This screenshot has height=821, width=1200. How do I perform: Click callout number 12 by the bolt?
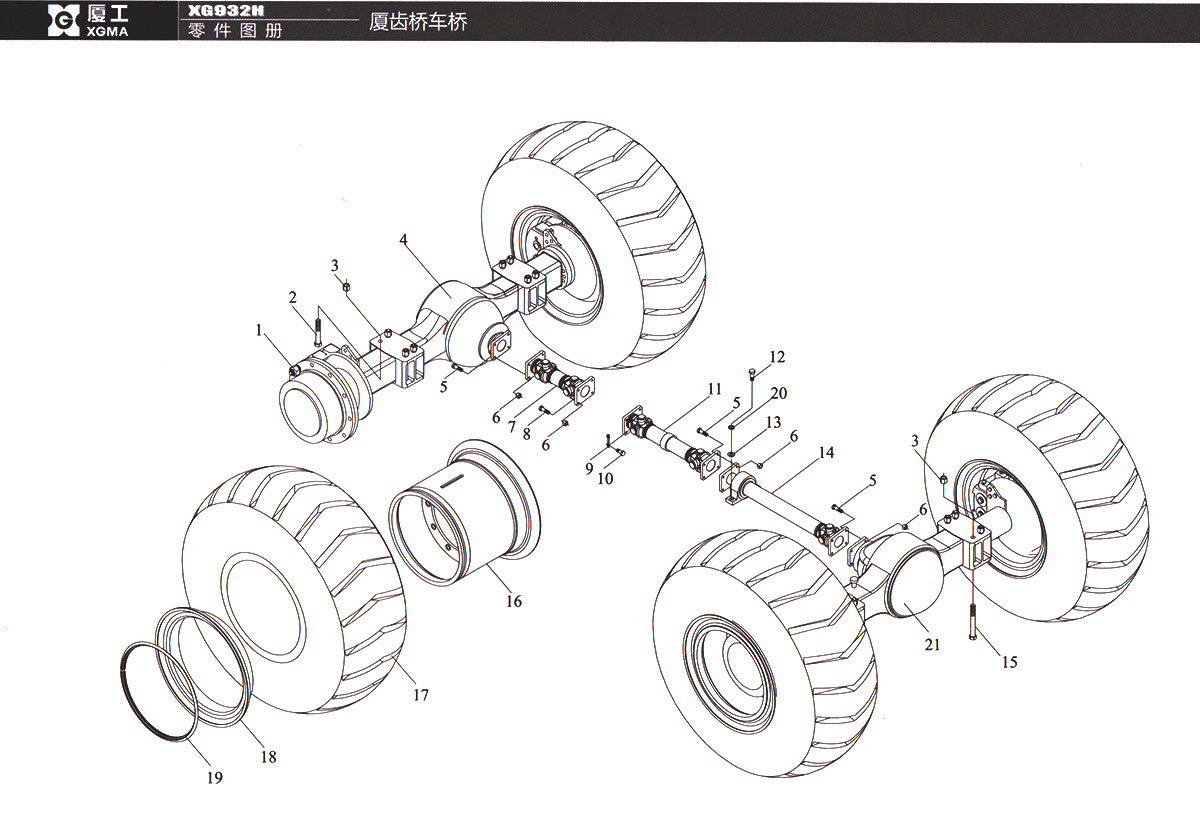(x=777, y=357)
